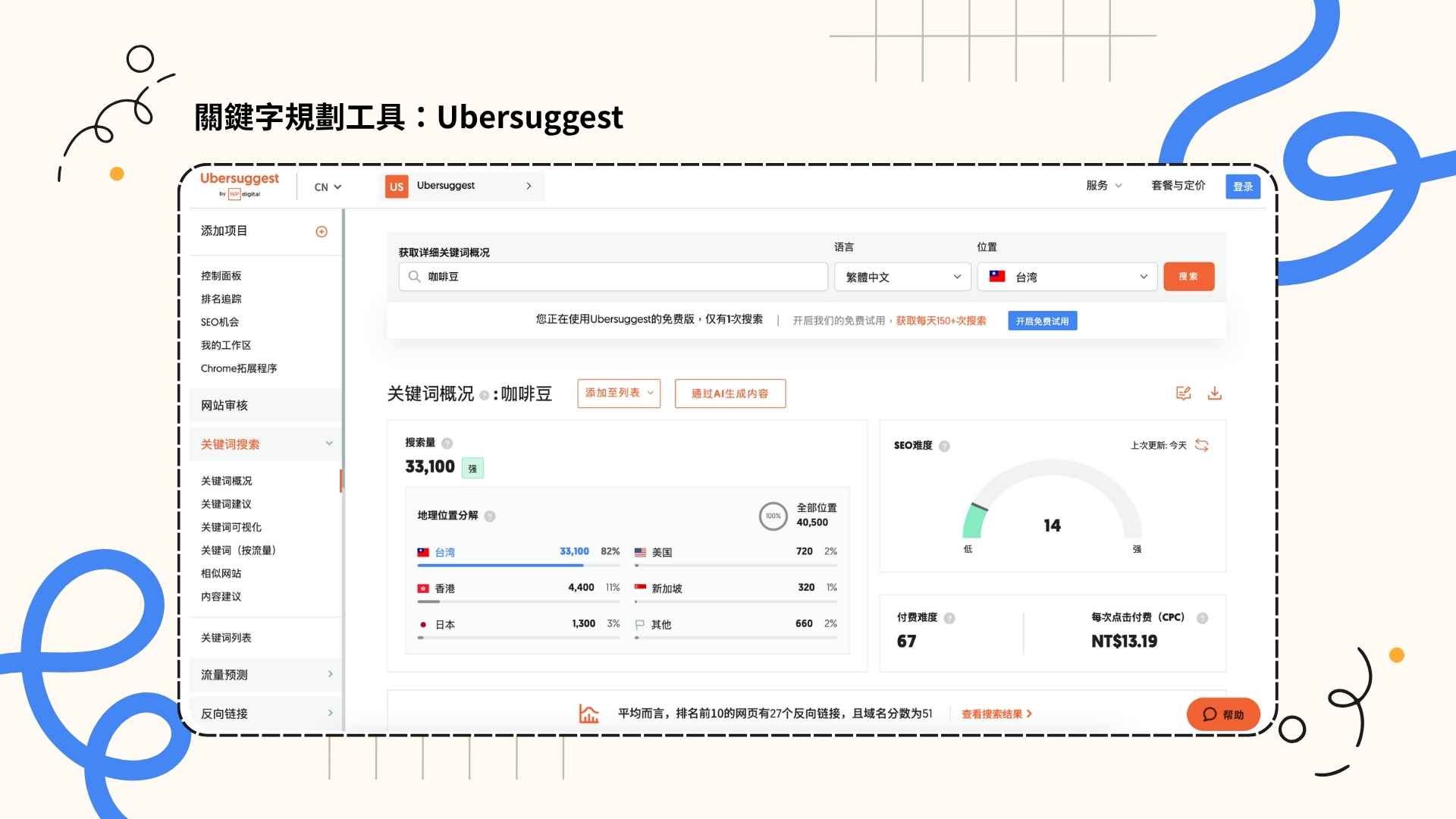Click help icon next to 搜索量

point(447,443)
